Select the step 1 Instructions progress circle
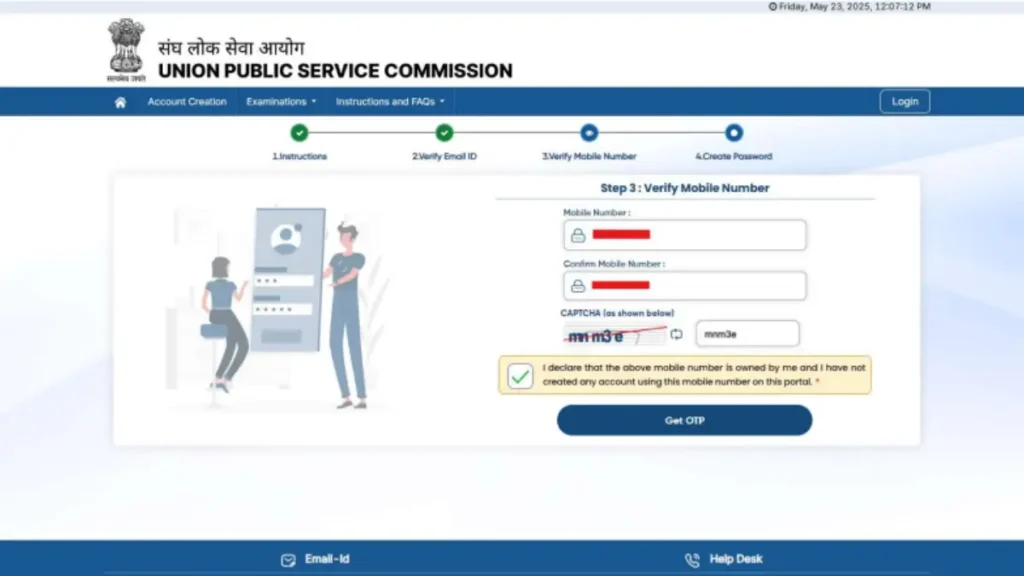Image resolution: width=1024 pixels, height=576 pixels. [299, 132]
